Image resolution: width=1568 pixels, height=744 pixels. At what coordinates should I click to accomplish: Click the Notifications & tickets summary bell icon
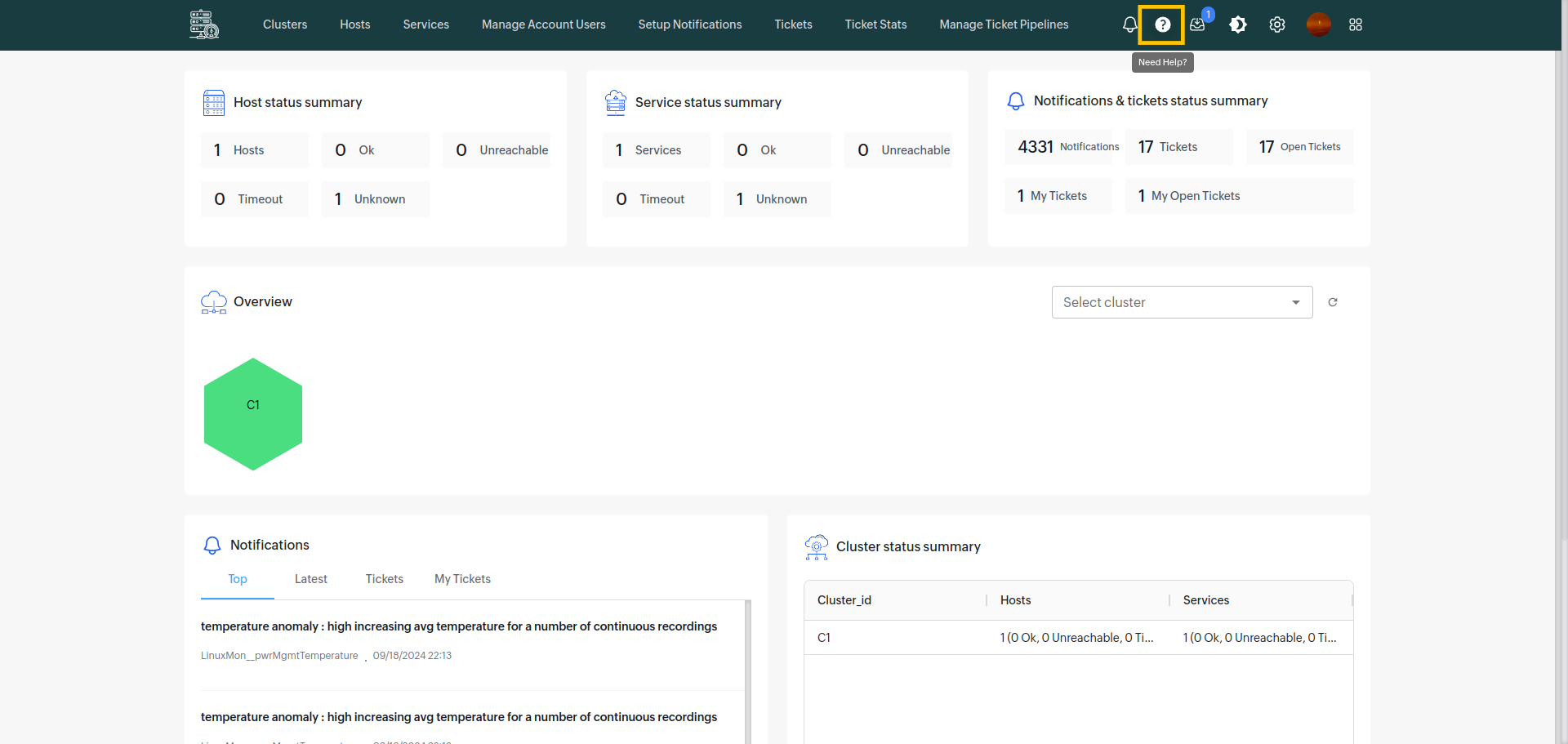coord(1016,101)
